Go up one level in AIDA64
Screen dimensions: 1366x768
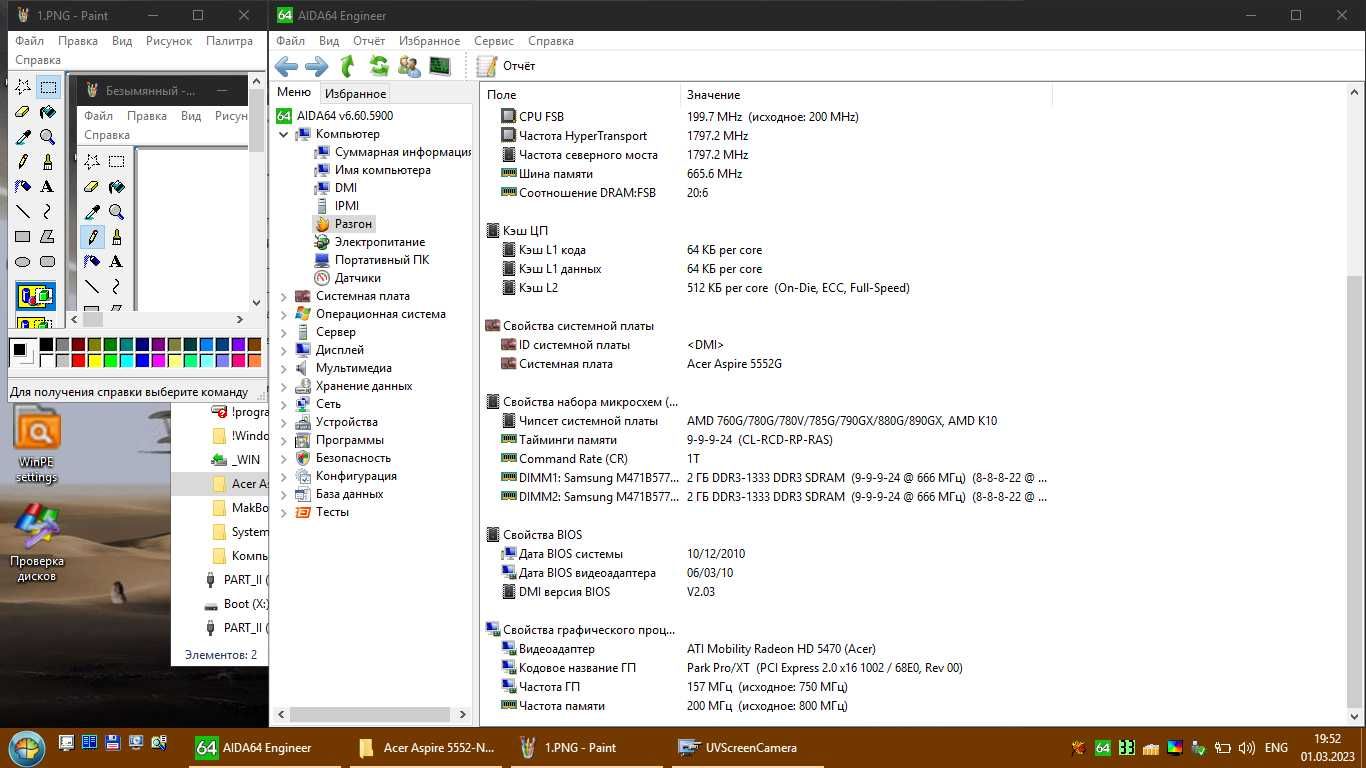(347, 66)
